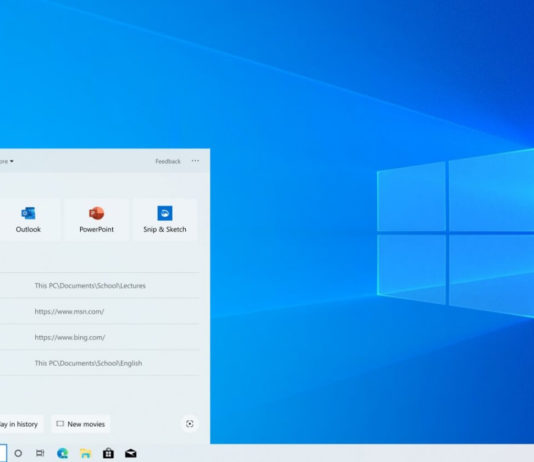Image resolution: width=534 pixels, height=462 pixels.
Task: Open Task View from the taskbar
Action: pyautogui.click(x=40, y=453)
